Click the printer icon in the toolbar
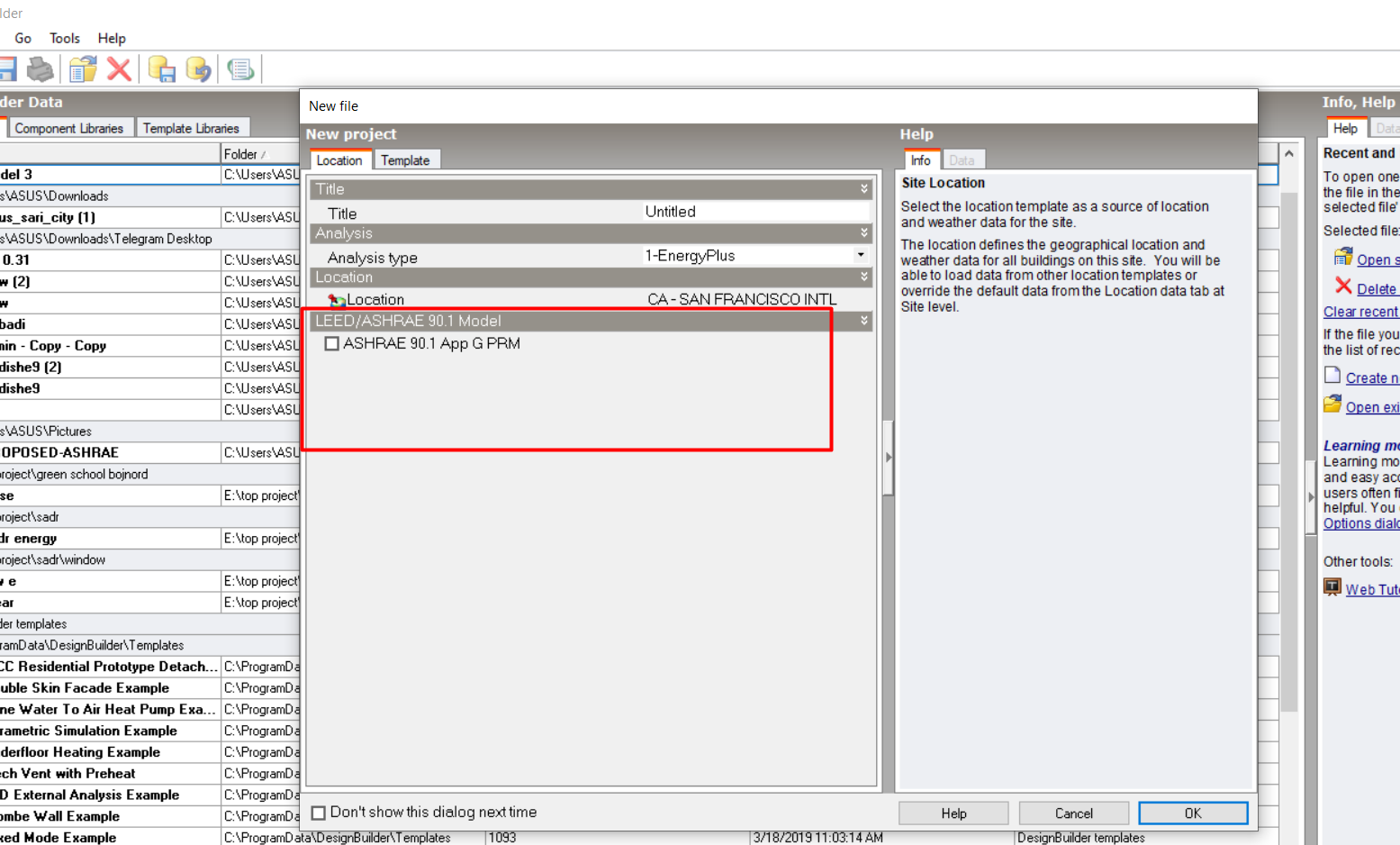Image resolution: width=1400 pixels, height=845 pixels. pos(41,69)
